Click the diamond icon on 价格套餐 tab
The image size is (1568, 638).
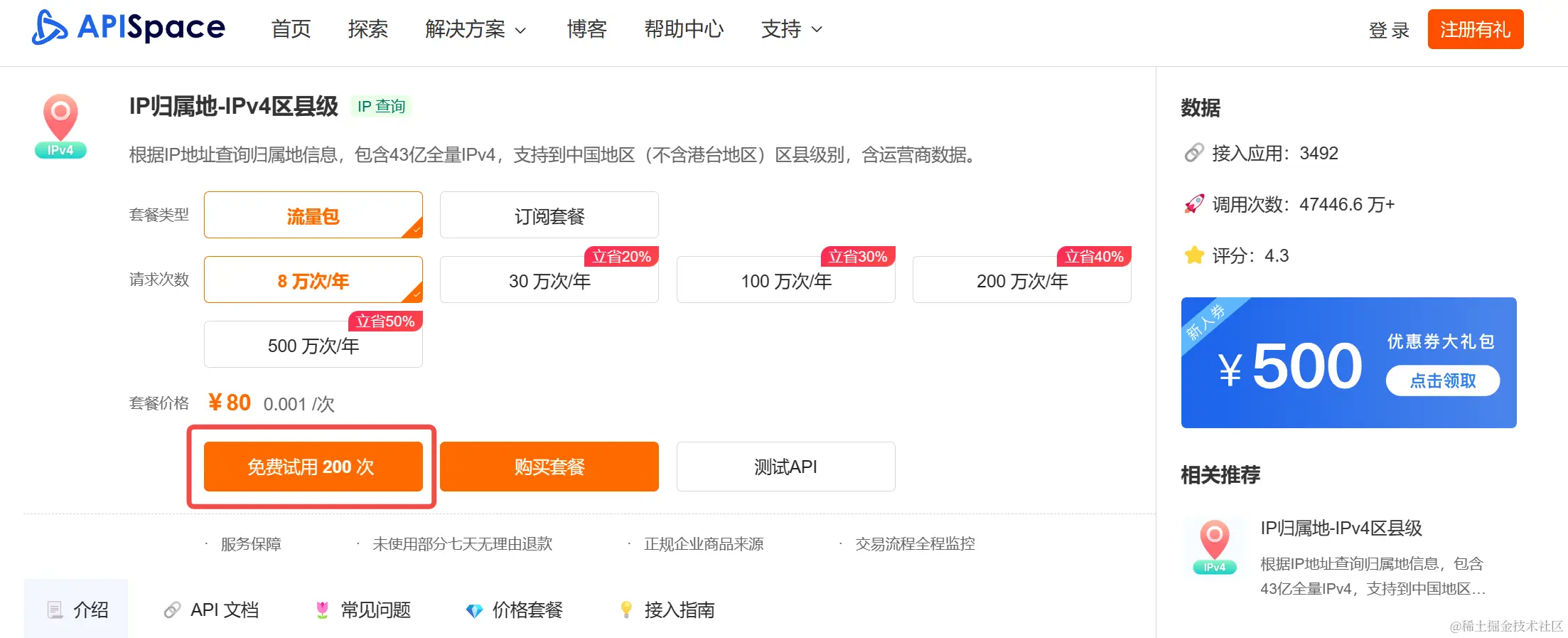[x=474, y=610]
